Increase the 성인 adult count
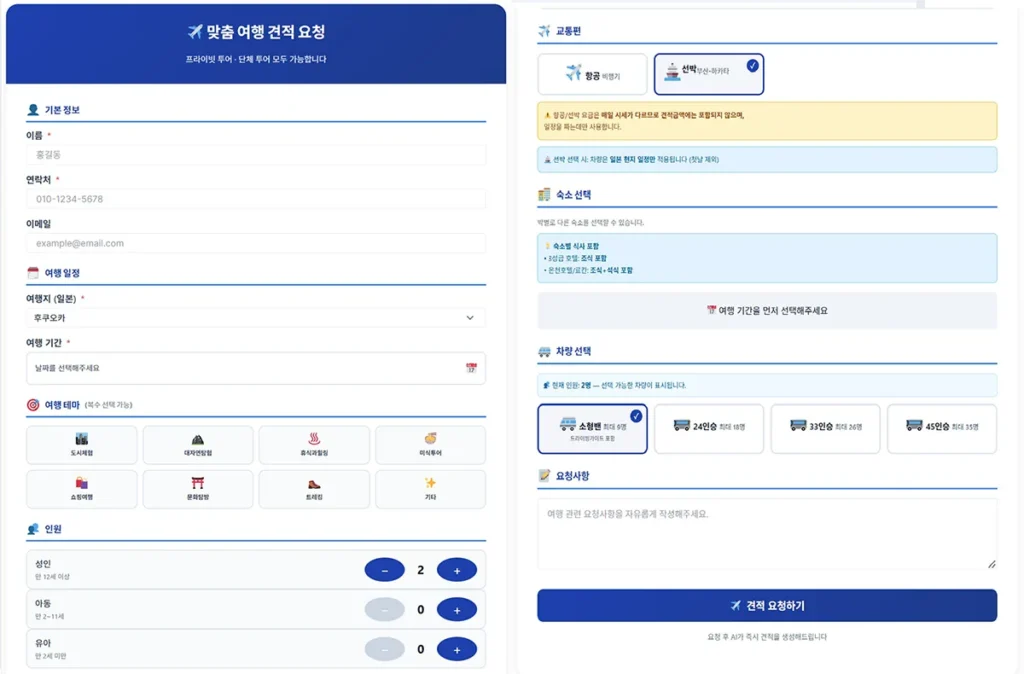Screen dimensions: 1024x674 pos(456,570)
